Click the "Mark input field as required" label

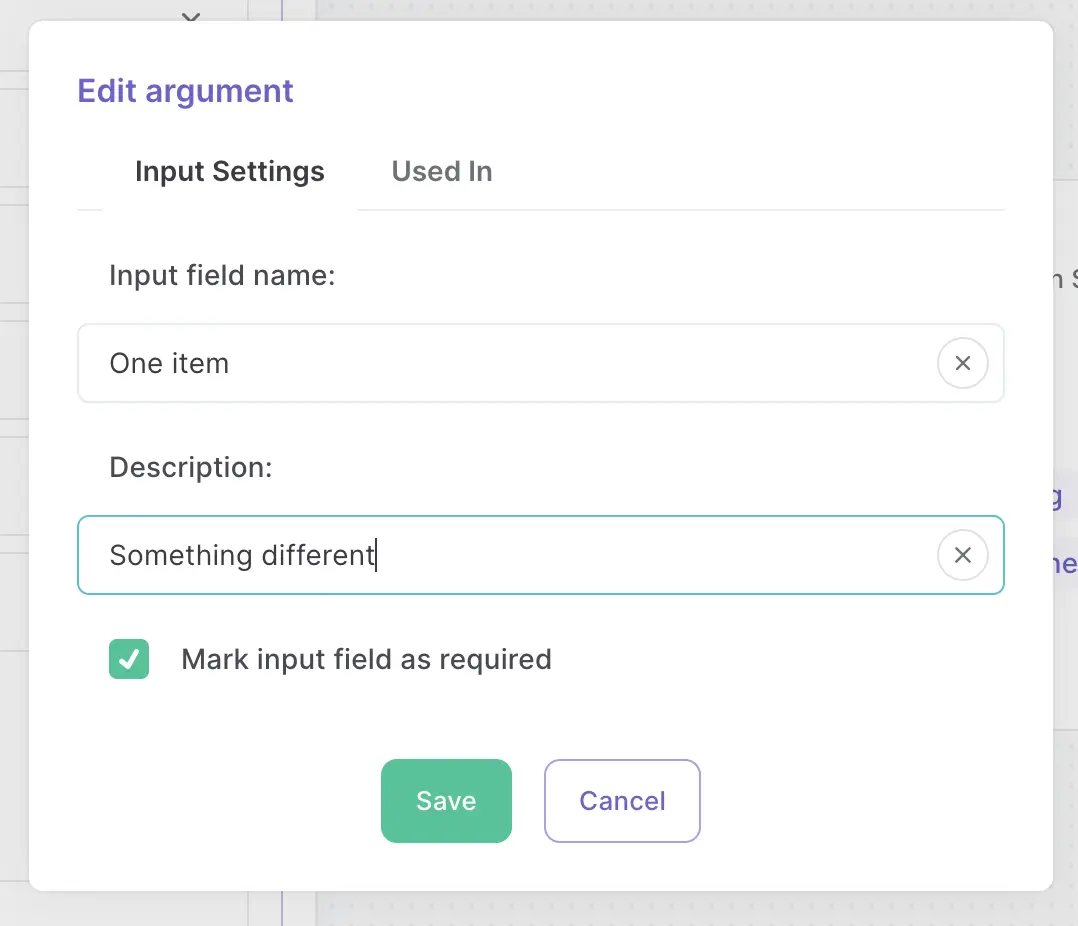366,660
